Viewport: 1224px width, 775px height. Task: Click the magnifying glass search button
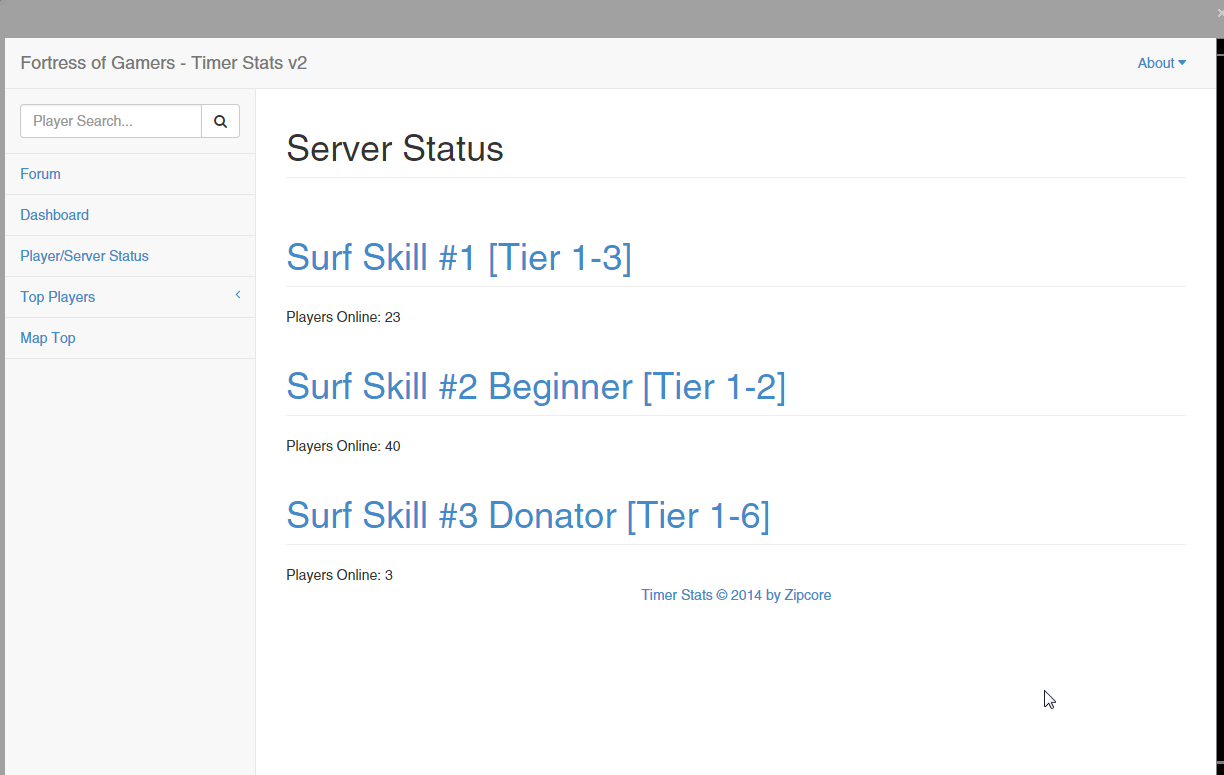point(220,121)
